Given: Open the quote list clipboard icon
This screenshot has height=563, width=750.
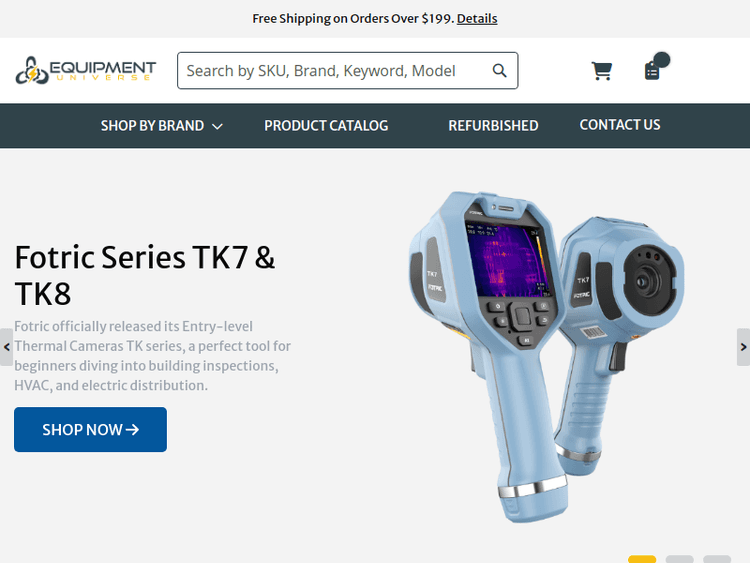Looking at the screenshot, I should [x=651, y=71].
